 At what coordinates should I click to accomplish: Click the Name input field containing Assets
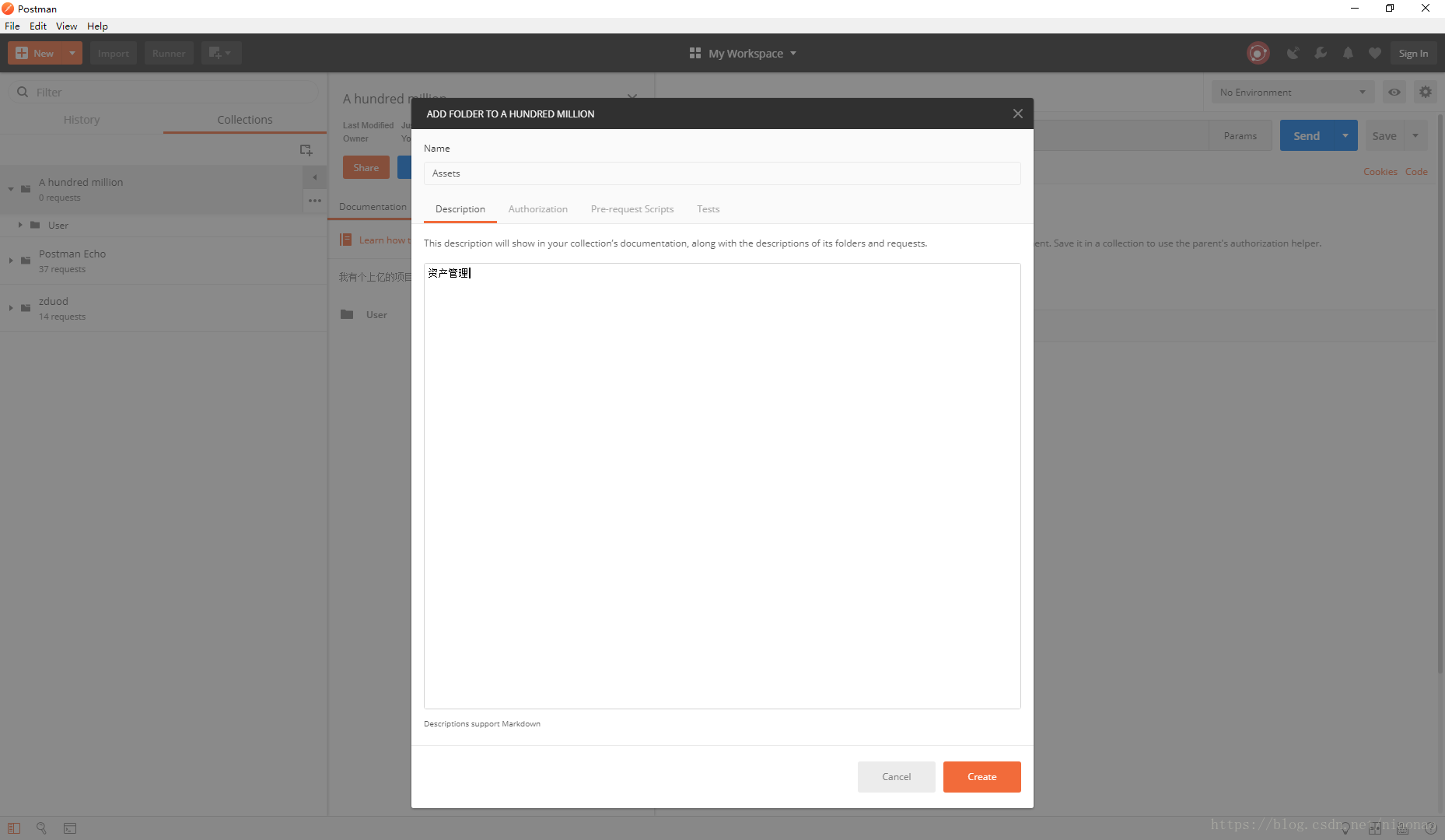722,173
